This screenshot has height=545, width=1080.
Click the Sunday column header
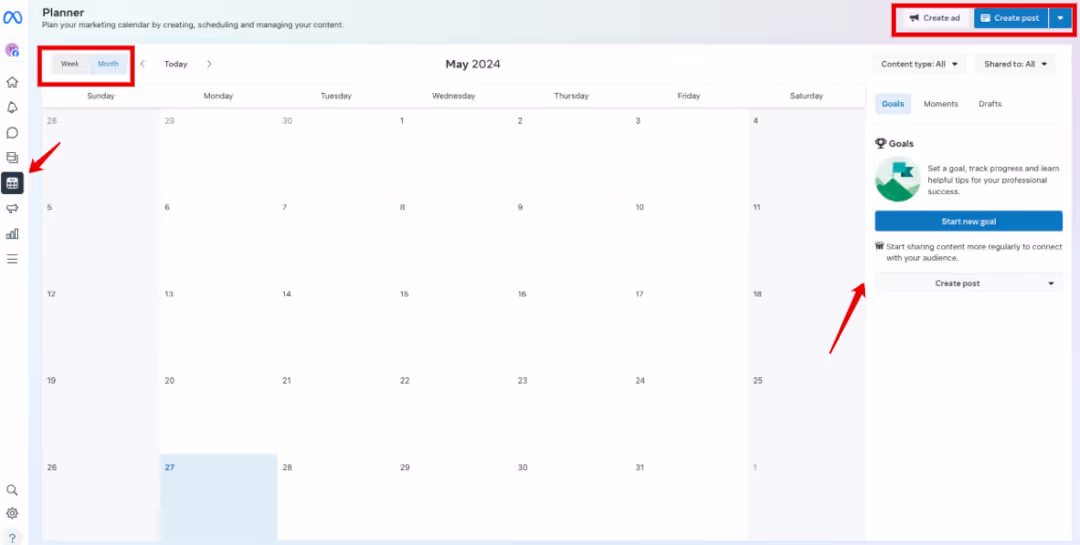click(101, 96)
